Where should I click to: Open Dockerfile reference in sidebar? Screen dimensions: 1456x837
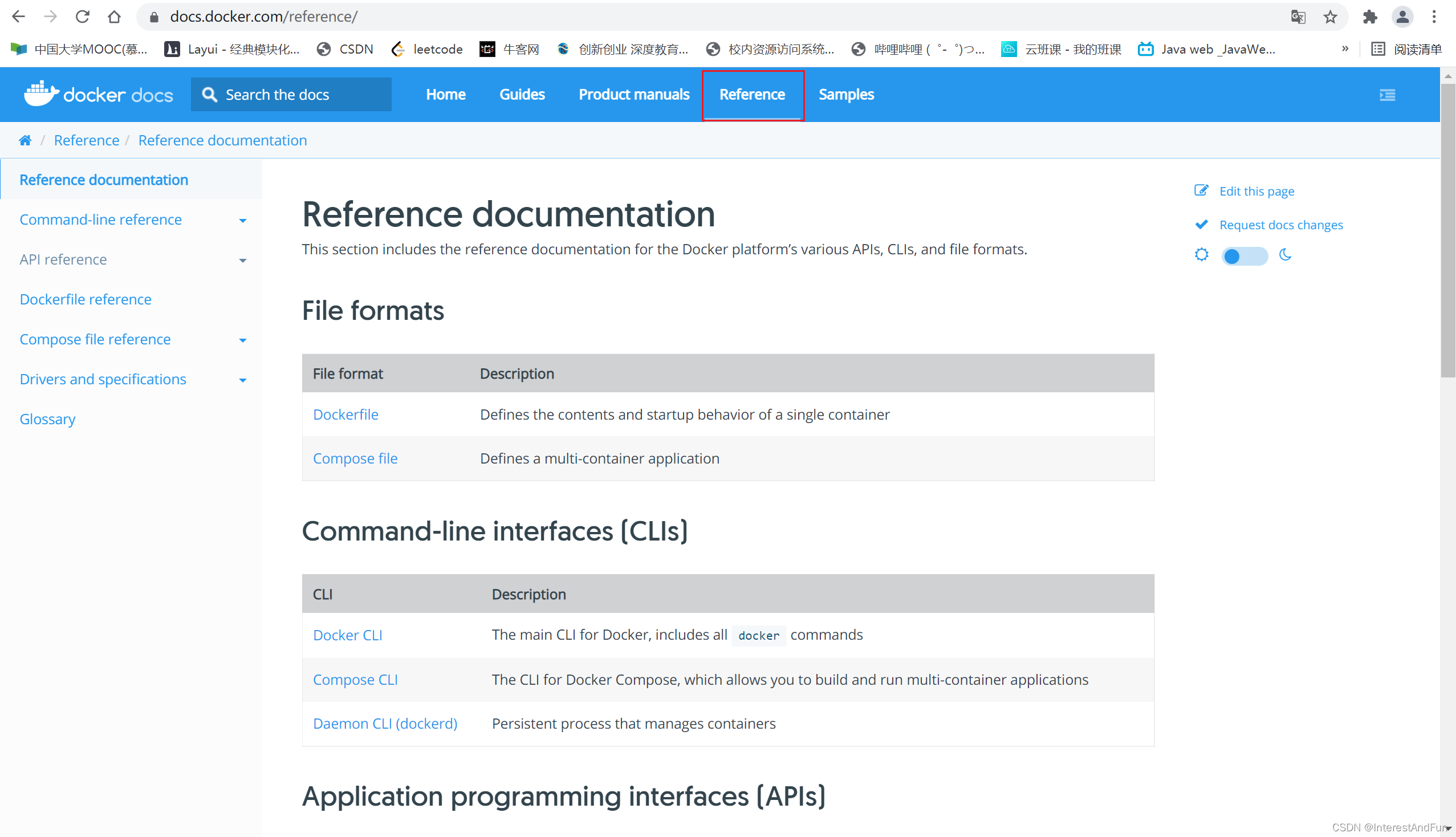point(86,299)
